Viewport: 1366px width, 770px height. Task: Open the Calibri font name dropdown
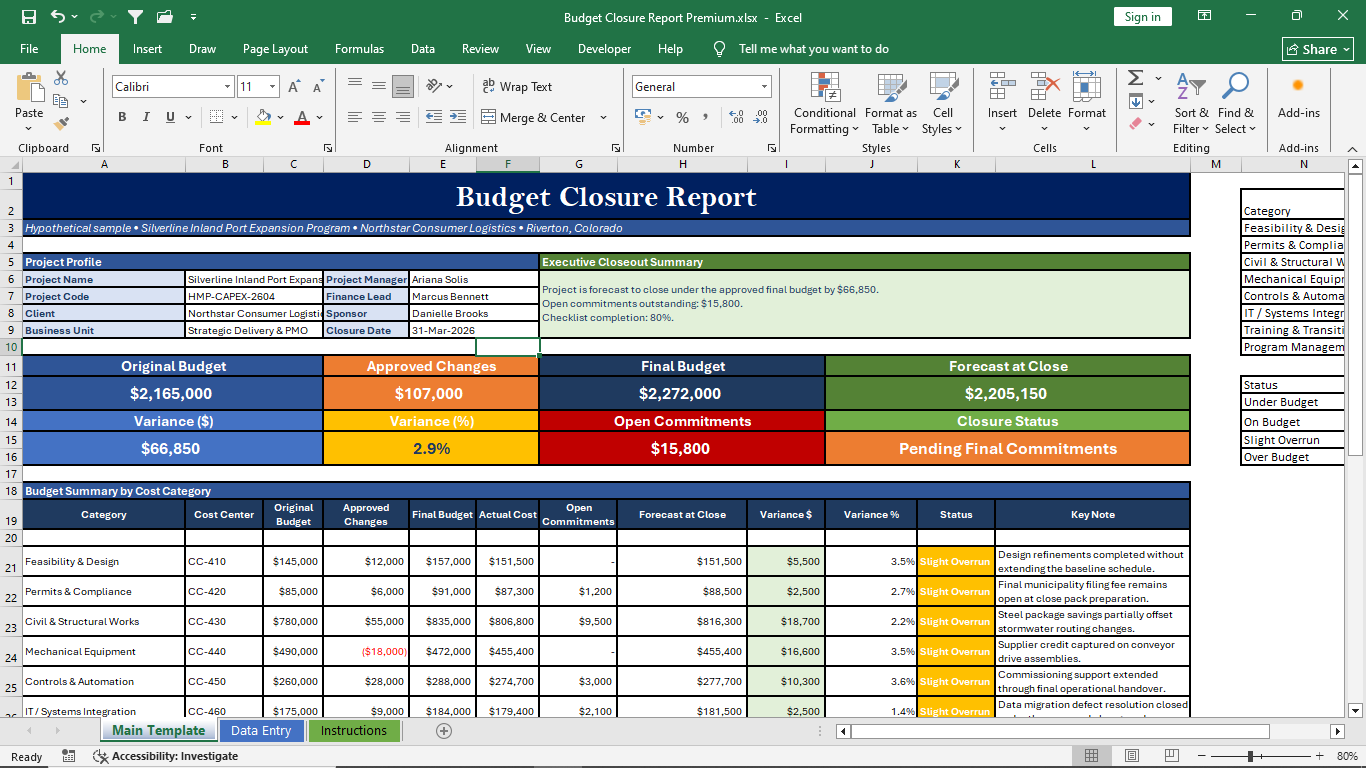click(x=227, y=87)
